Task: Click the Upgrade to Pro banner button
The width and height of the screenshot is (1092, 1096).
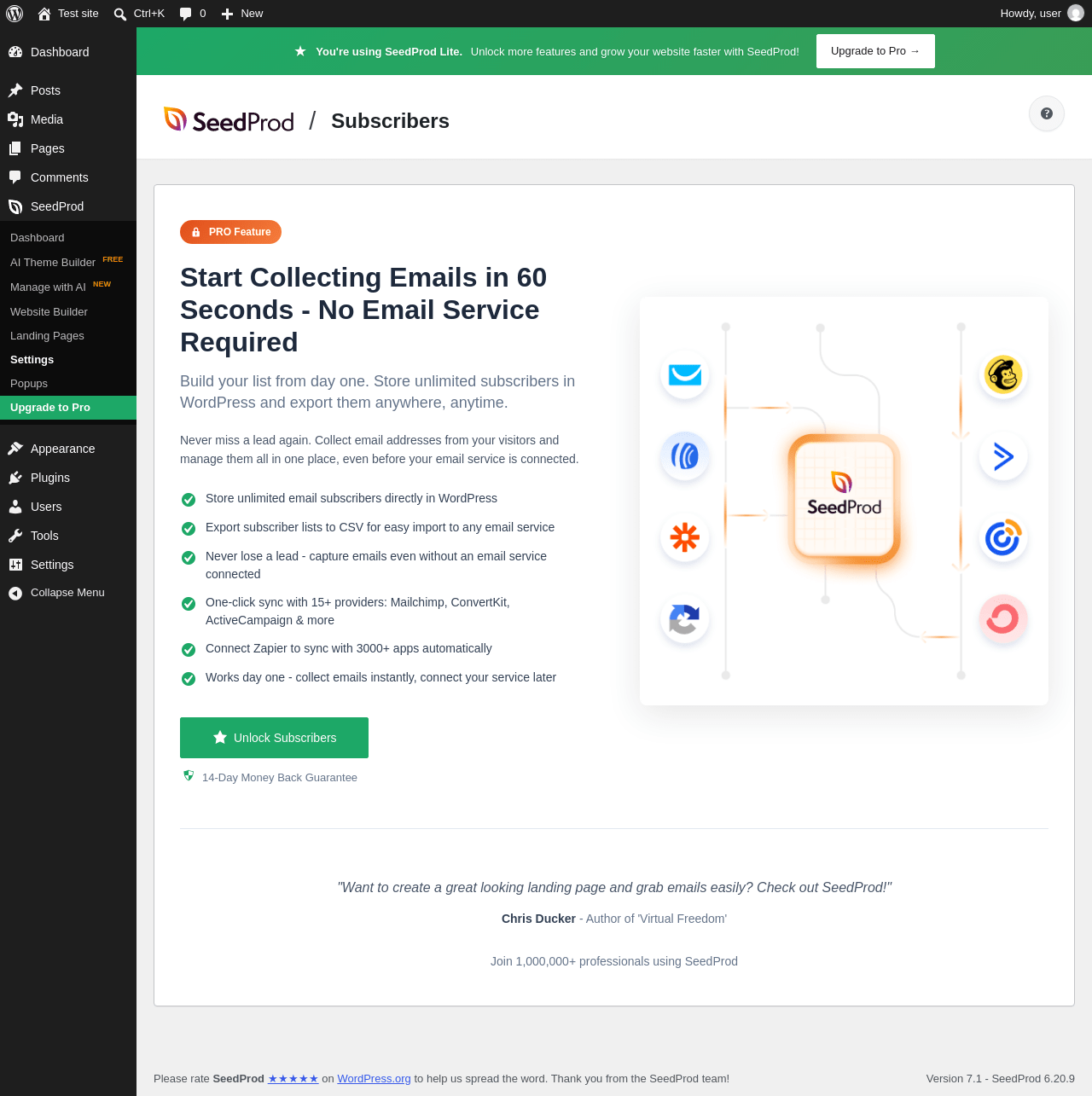Action: point(875,51)
